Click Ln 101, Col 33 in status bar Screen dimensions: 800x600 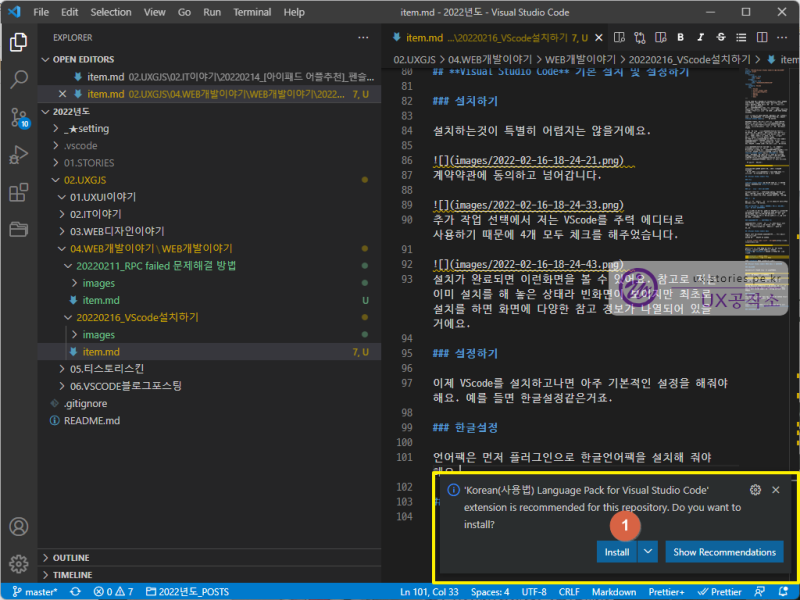pyautogui.click(x=429, y=592)
